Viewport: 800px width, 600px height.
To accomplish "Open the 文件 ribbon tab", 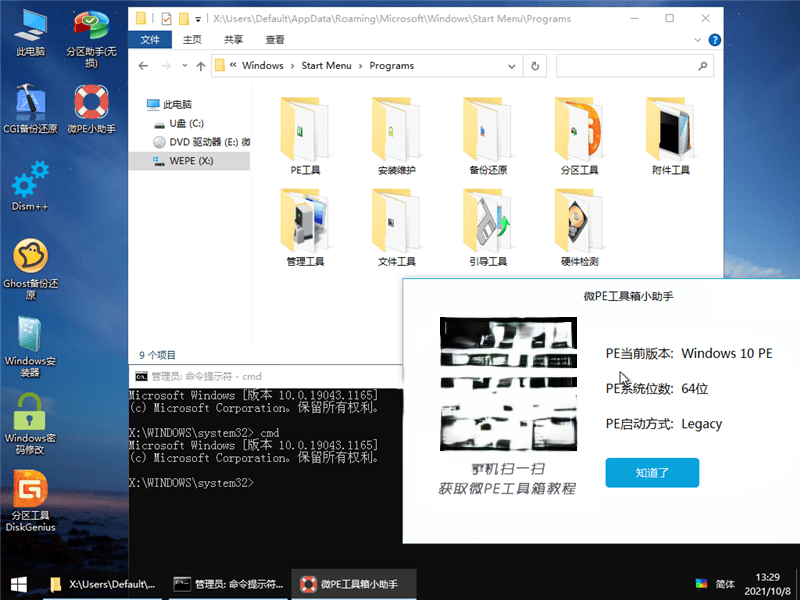I will (150, 39).
